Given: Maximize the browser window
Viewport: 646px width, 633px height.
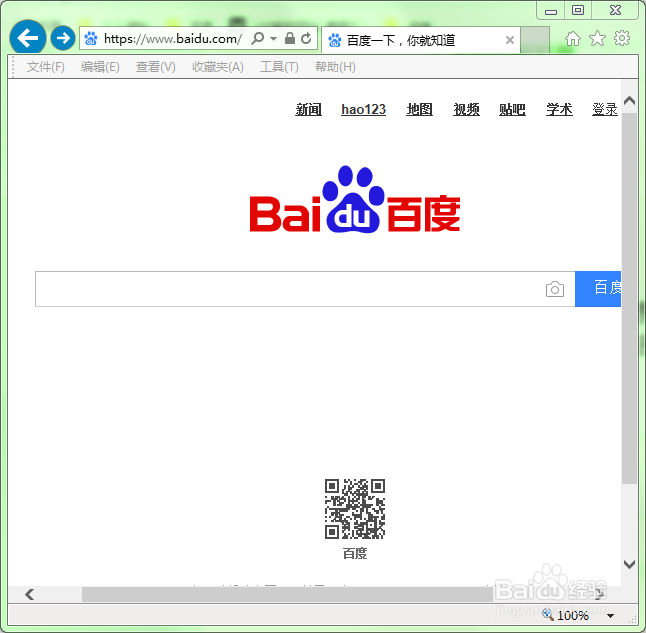Looking at the screenshot, I should coord(578,11).
